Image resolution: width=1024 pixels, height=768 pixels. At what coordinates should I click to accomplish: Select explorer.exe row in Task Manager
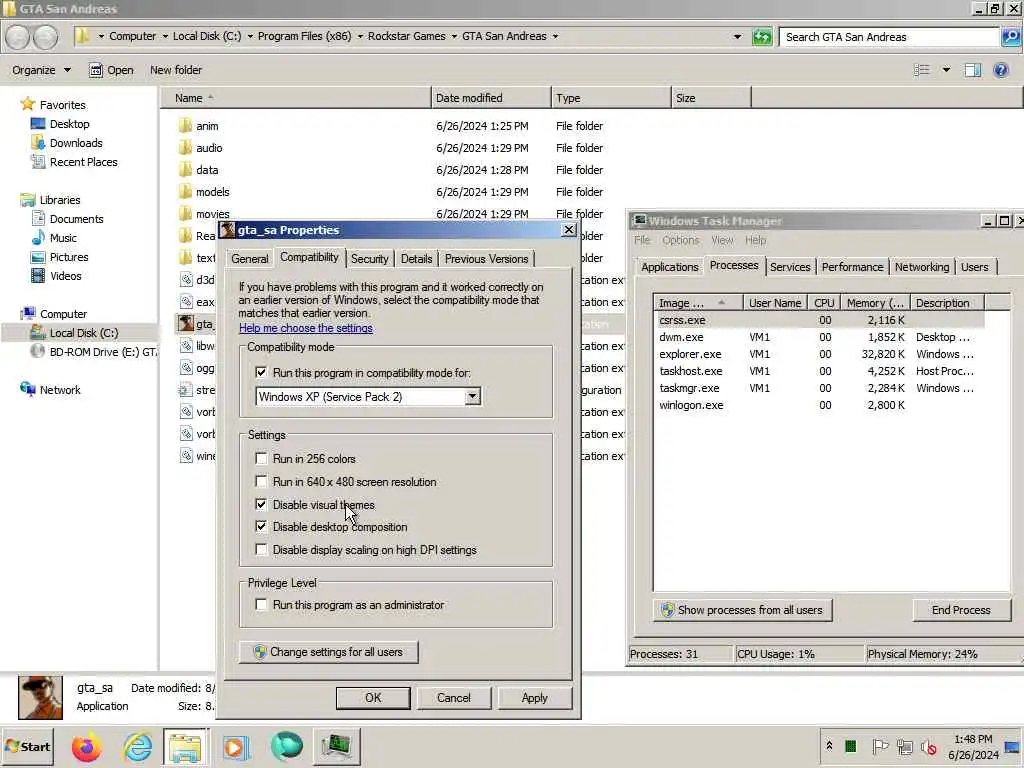click(820, 354)
